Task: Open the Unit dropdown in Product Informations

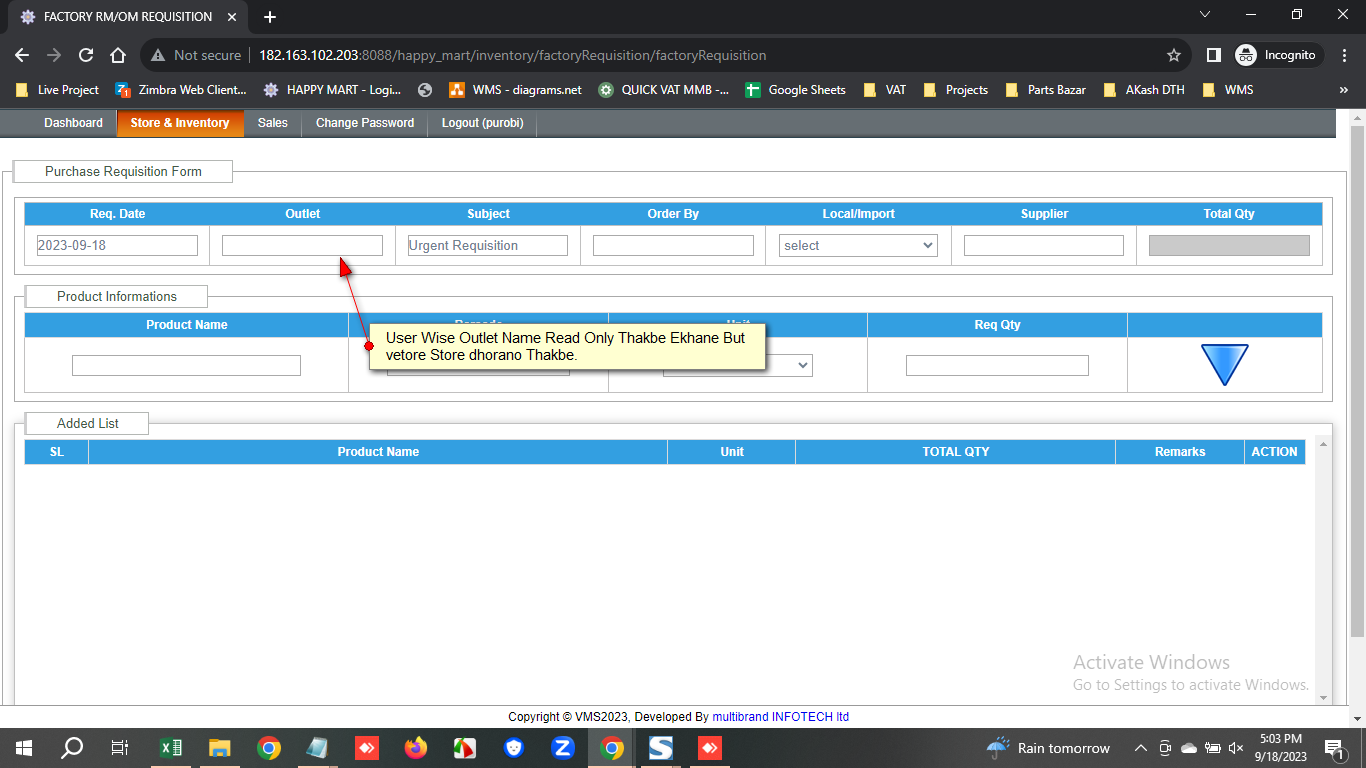Action: click(x=738, y=366)
